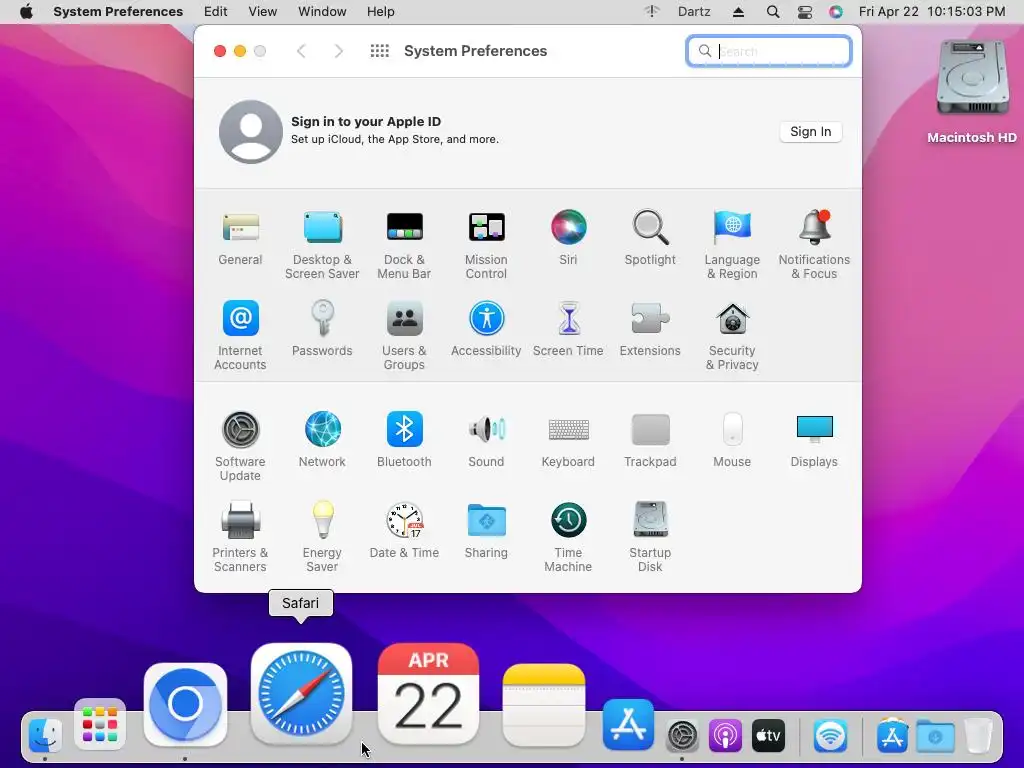1024x768 pixels.
Task: Open Mouse preferences pane
Action: (x=732, y=440)
